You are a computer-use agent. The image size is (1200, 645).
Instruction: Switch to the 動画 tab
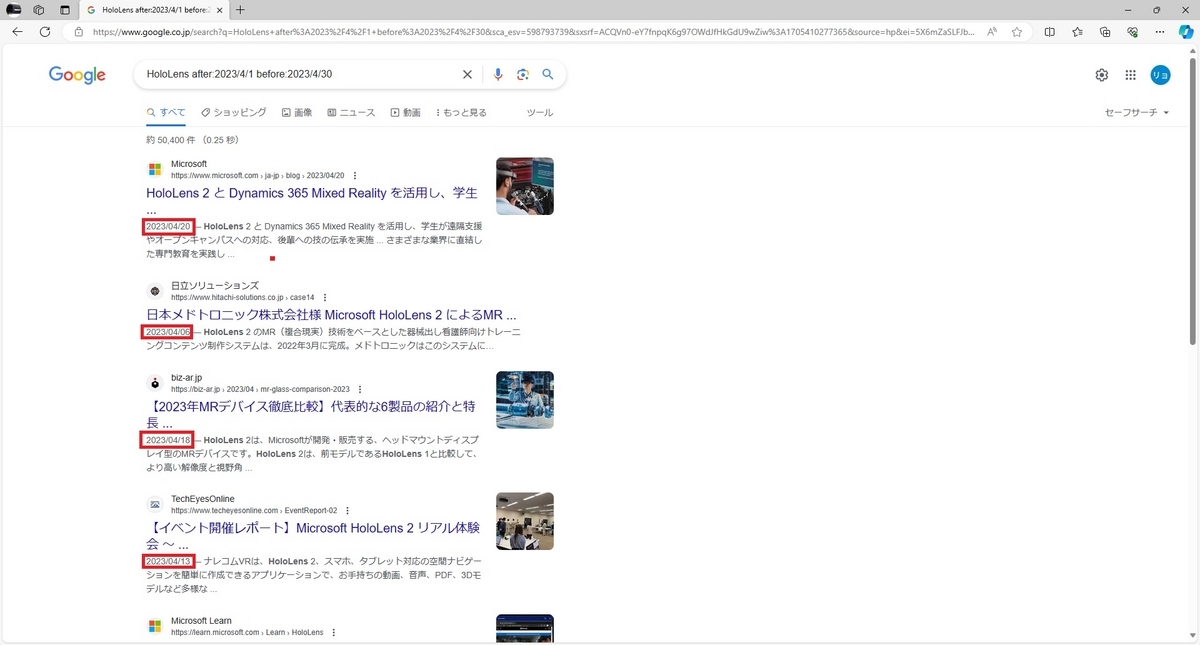405,113
